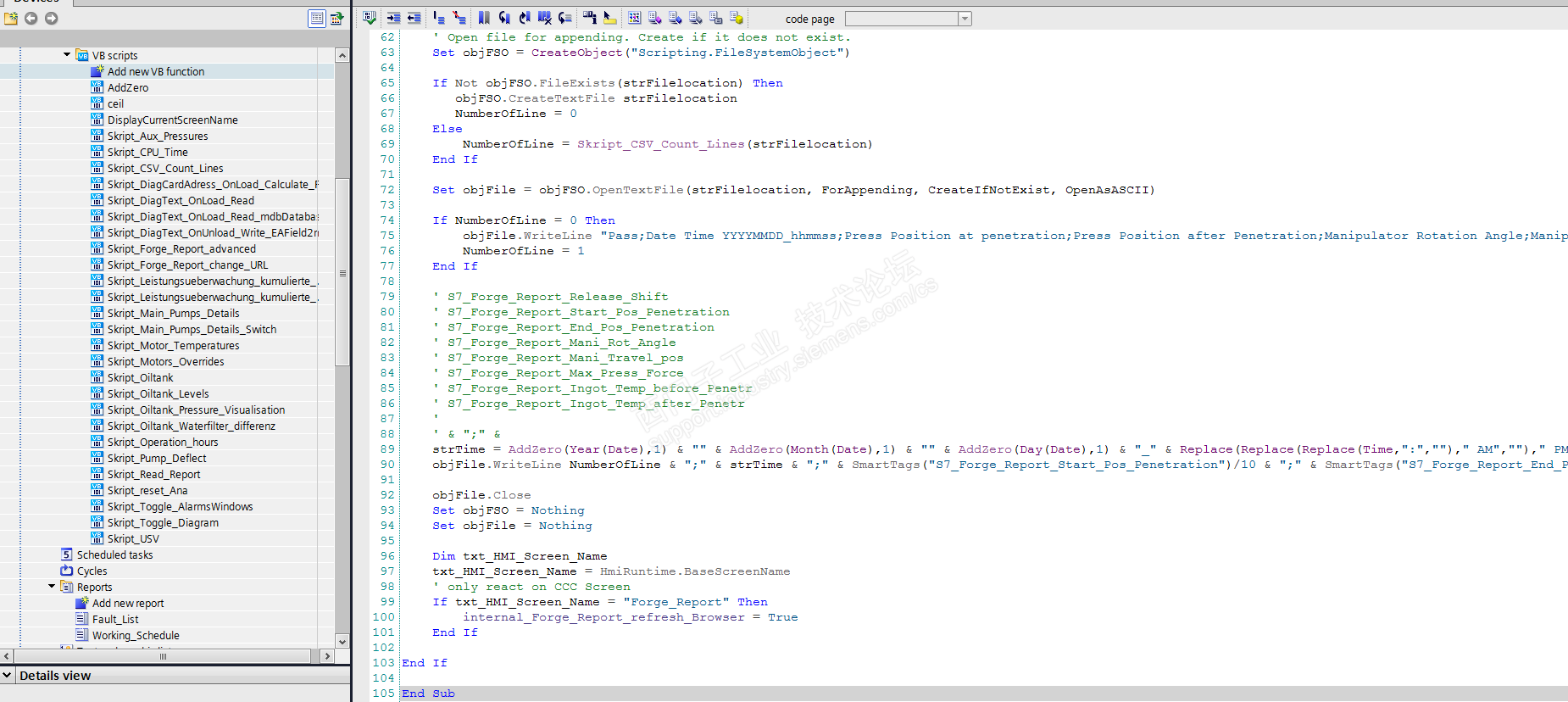Go to the next bookmark icon
Image resolution: width=1568 pixels, height=702 pixels.
525,18
